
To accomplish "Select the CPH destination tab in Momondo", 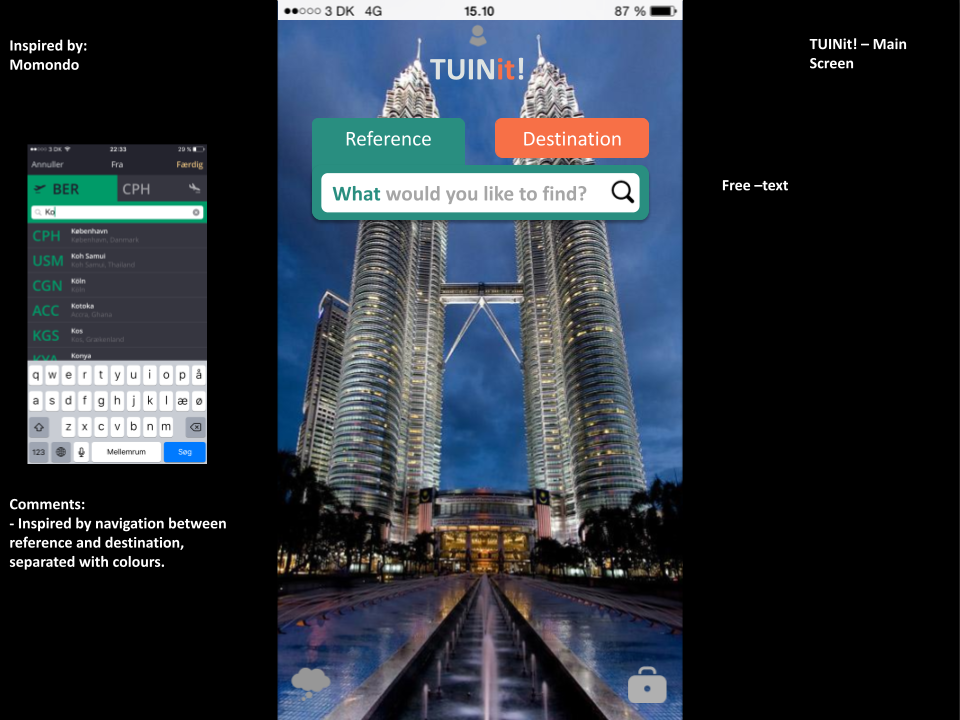I will pos(137,188).
